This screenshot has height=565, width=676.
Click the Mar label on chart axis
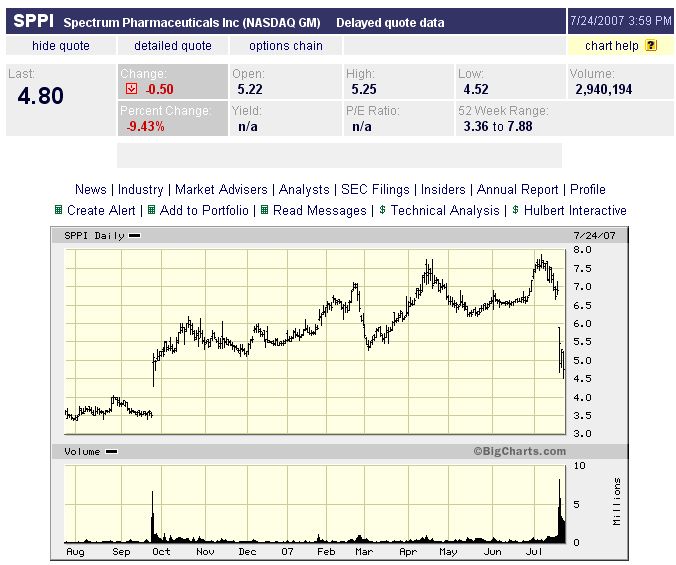tap(364, 552)
